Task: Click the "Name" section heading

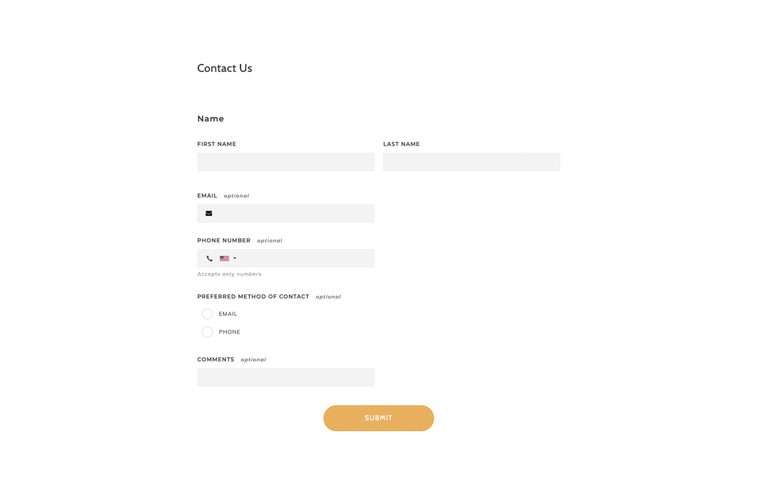Action: (210, 119)
